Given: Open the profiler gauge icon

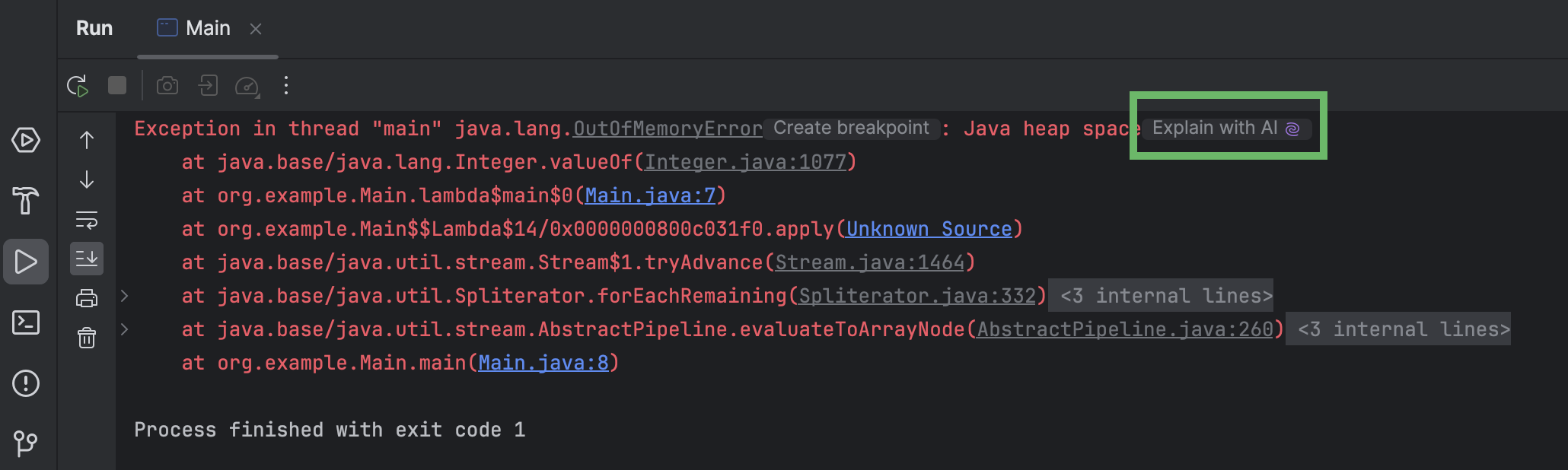Looking at the screenshot, I should click(247, 86).
